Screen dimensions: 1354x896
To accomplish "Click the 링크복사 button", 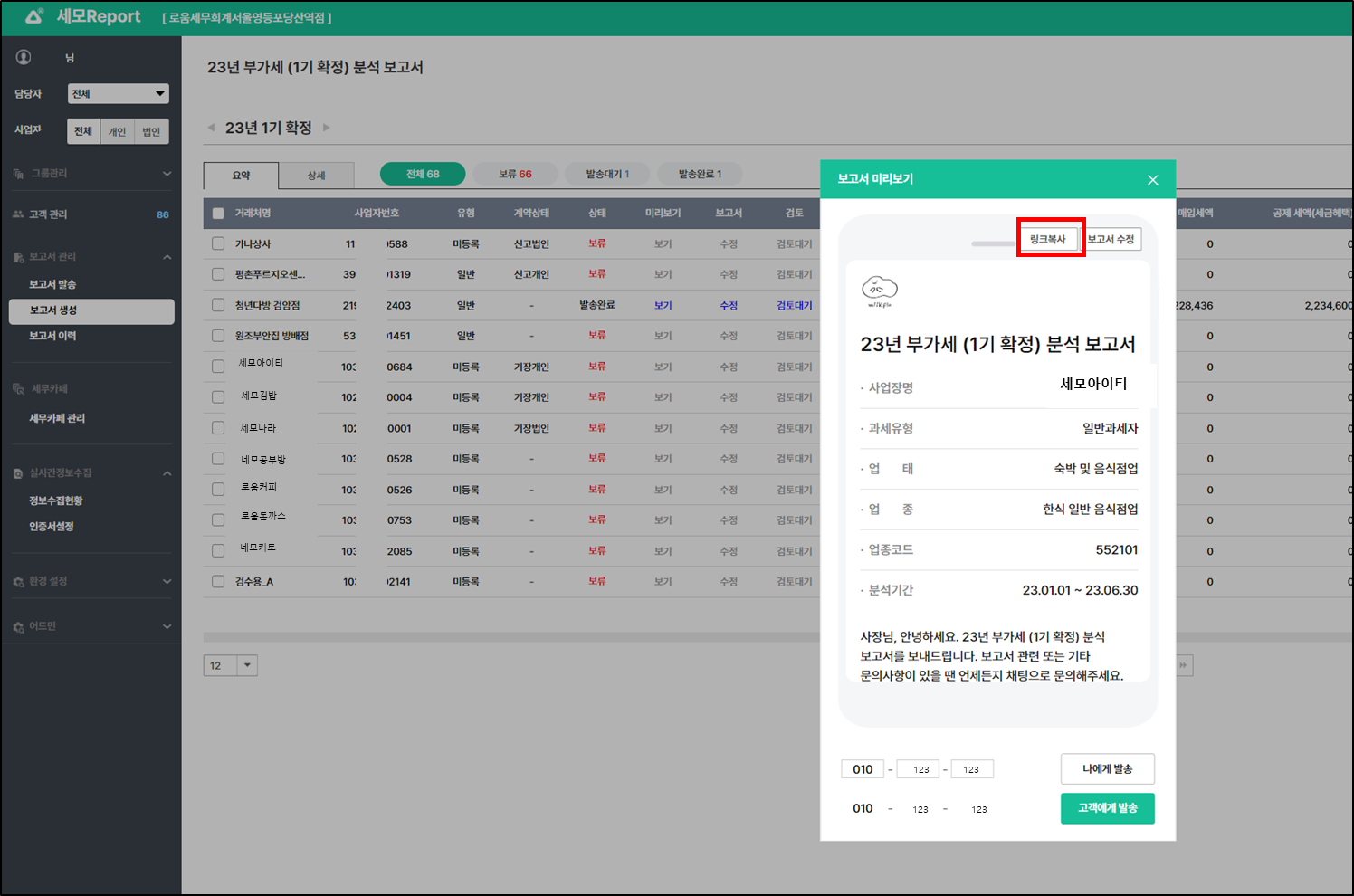I will [1048, 239].
